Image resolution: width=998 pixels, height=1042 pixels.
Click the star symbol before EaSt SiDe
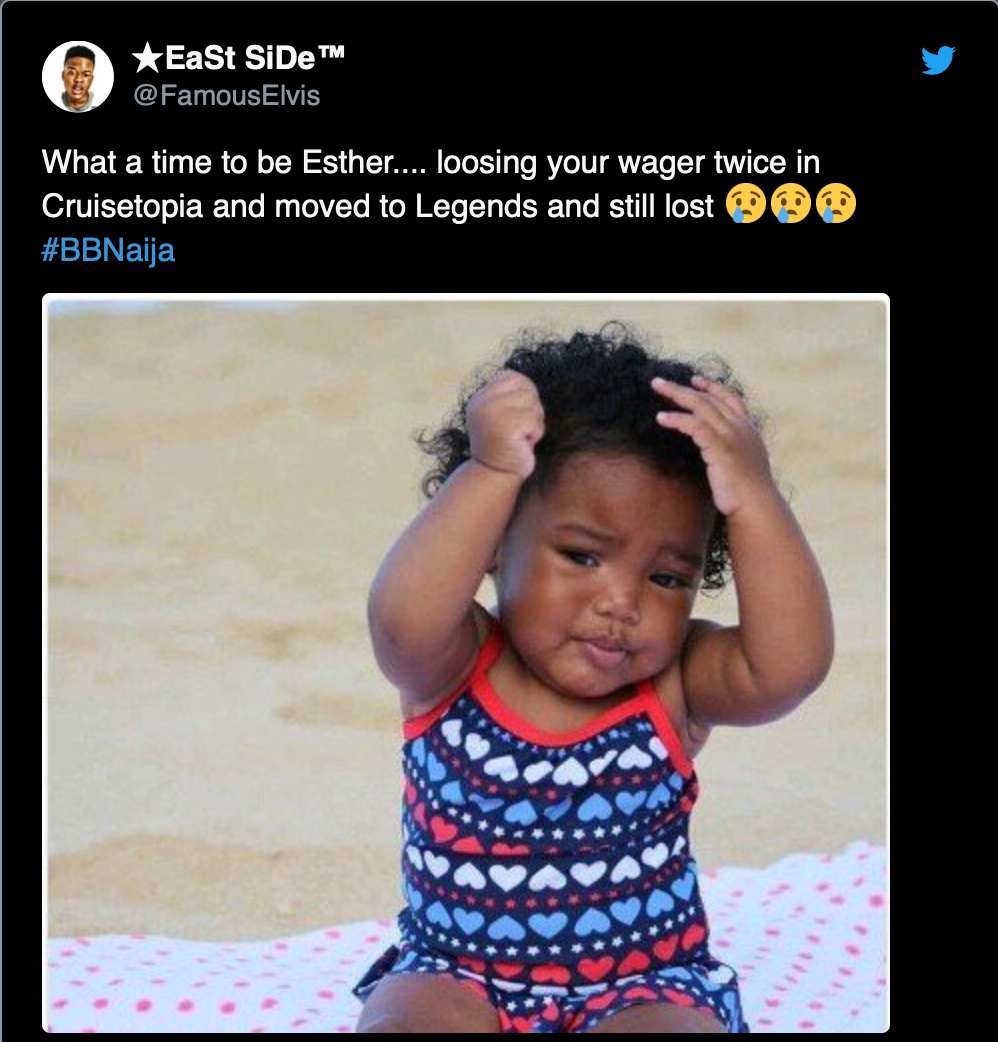pyautogui.click(x=147, y=58)
